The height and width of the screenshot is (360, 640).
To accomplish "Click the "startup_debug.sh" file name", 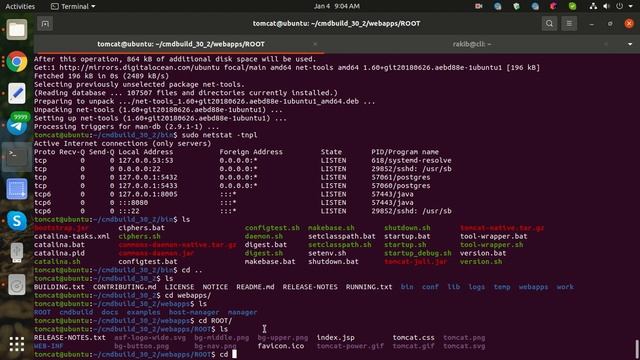I will (x=418, y=253).
